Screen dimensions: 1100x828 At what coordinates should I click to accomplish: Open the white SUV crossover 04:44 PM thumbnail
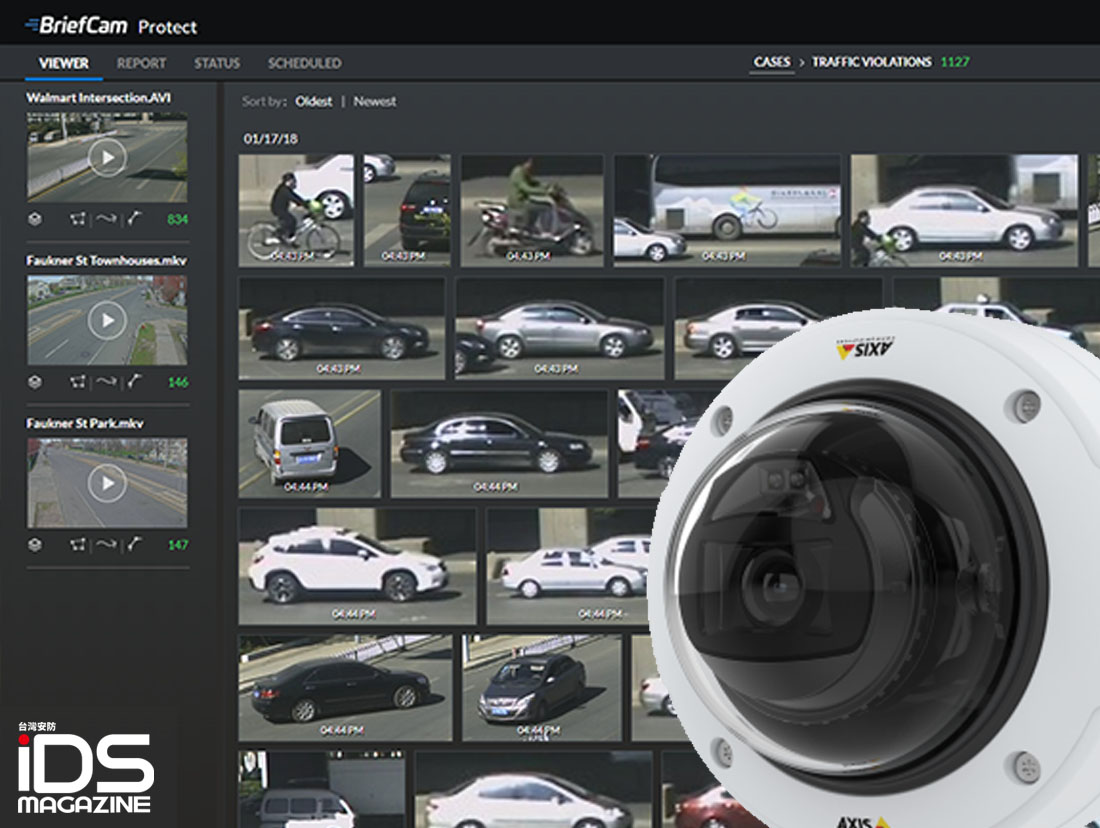click(x=357, y=566)
